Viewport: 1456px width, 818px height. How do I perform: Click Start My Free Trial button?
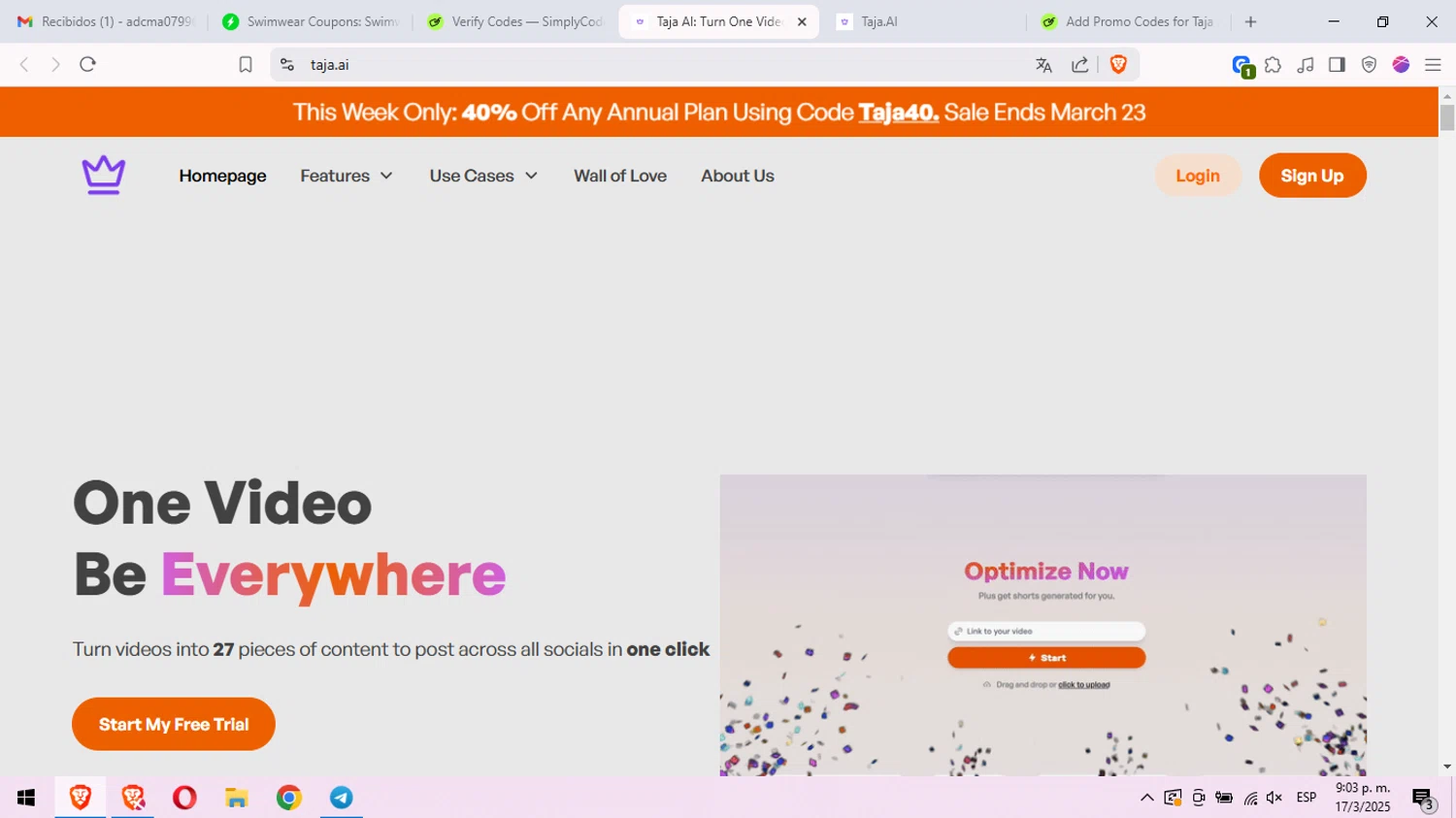click(174, 724)
